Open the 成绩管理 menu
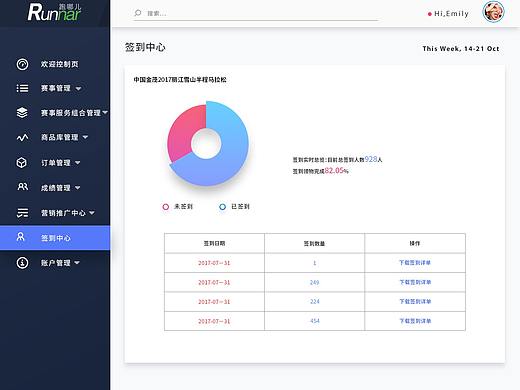Image resolution: width=520 pixels, height=390 pixels. point(56,188)
